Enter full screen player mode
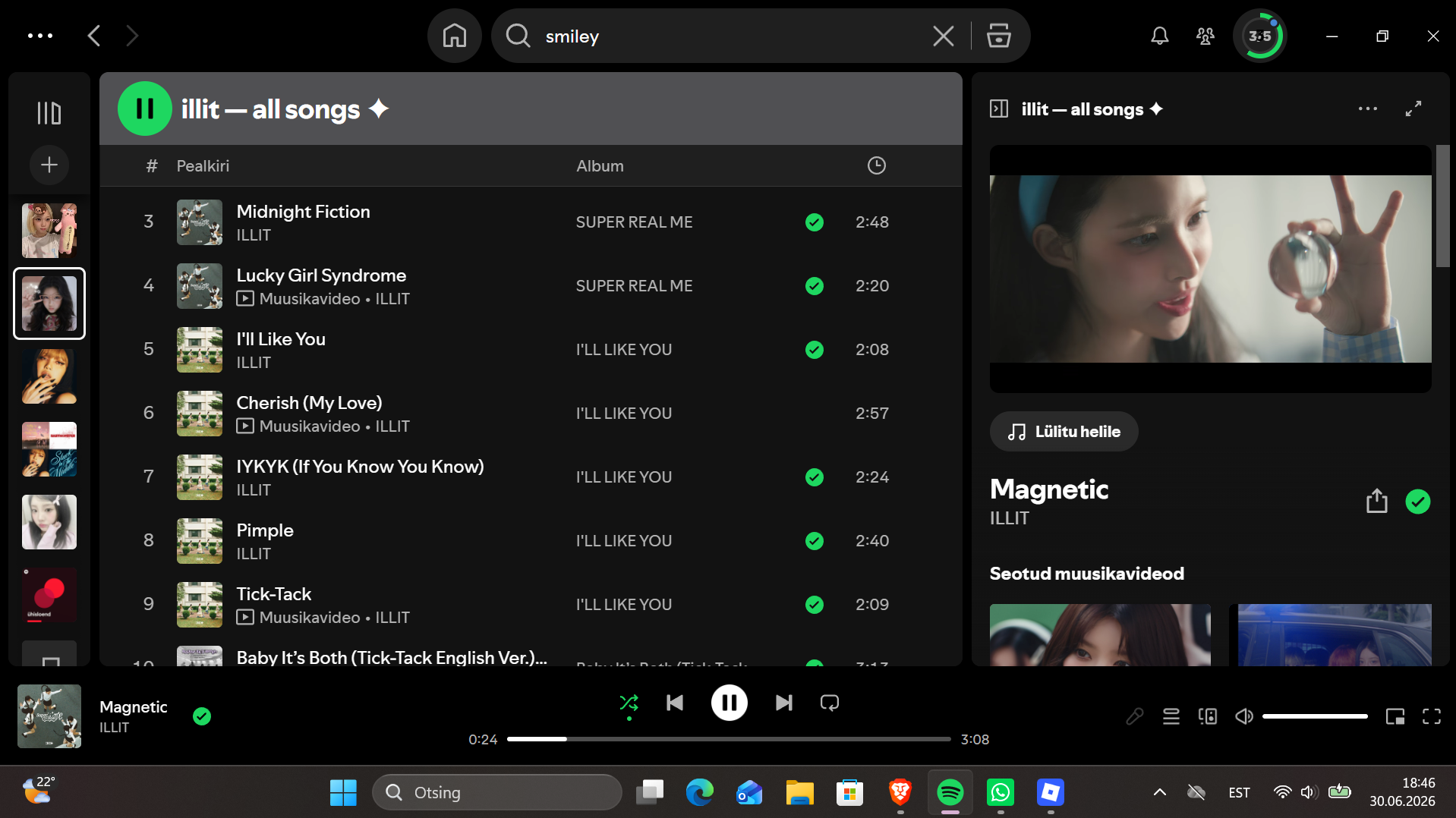Screen dimensions: 1456x818 1431,716
